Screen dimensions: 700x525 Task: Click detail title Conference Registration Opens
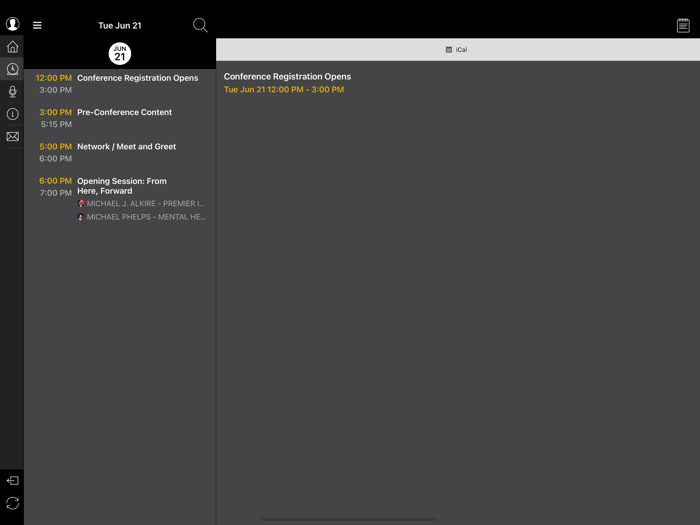click(287, 76)
